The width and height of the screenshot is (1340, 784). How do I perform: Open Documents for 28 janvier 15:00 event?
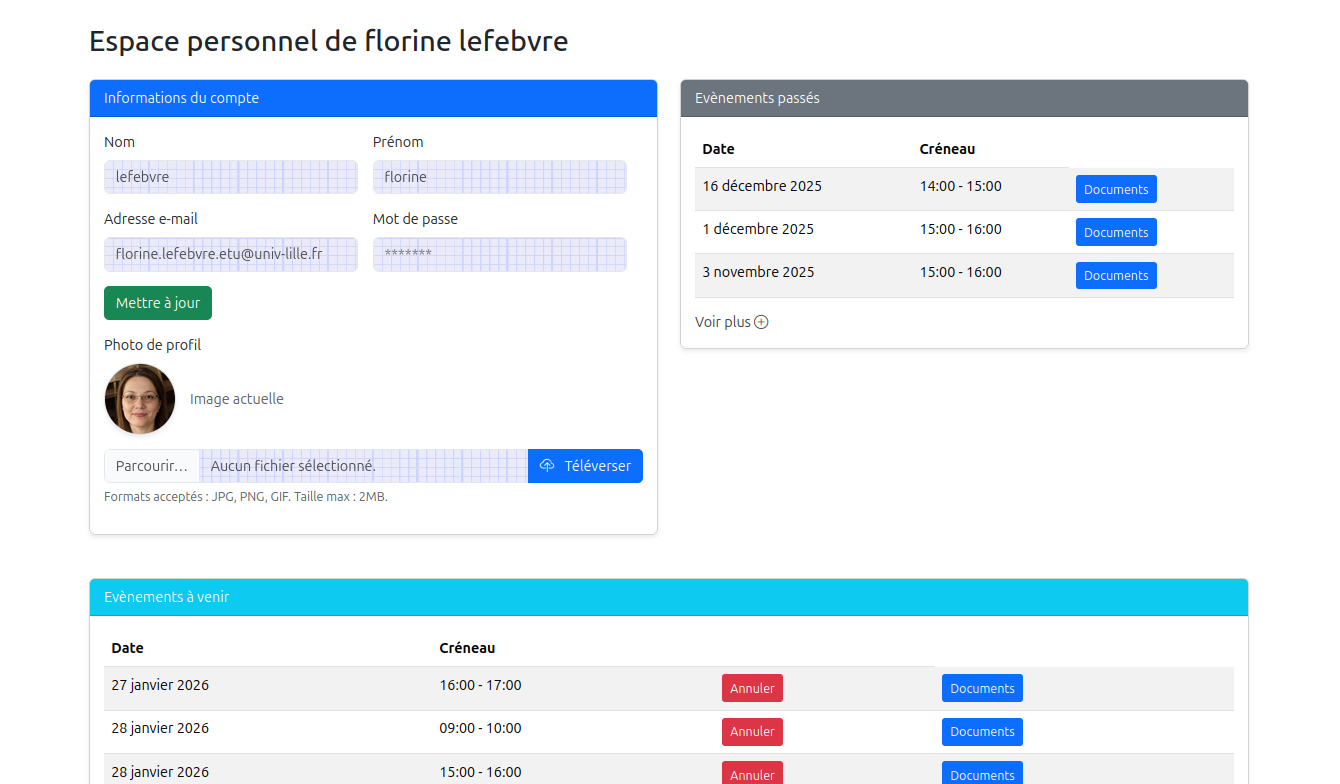tap(982, 774)
